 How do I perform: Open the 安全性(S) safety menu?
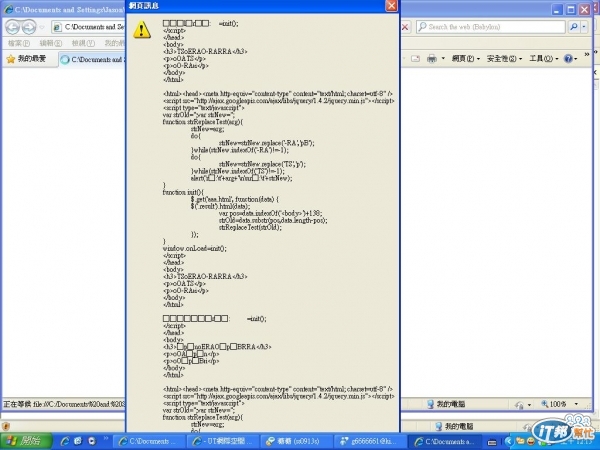[504, 59]
